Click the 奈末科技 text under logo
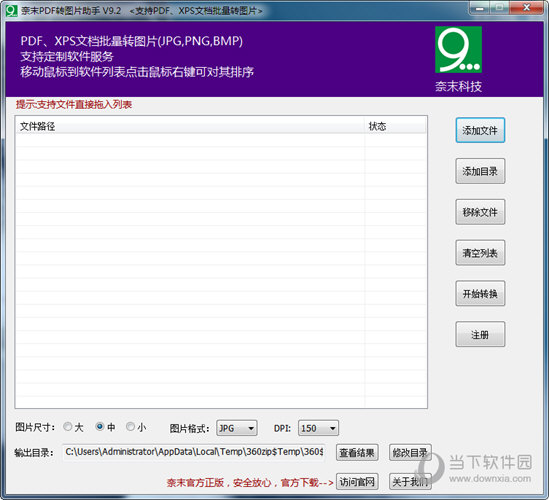 pyautogui.click(x=458, y=86)
